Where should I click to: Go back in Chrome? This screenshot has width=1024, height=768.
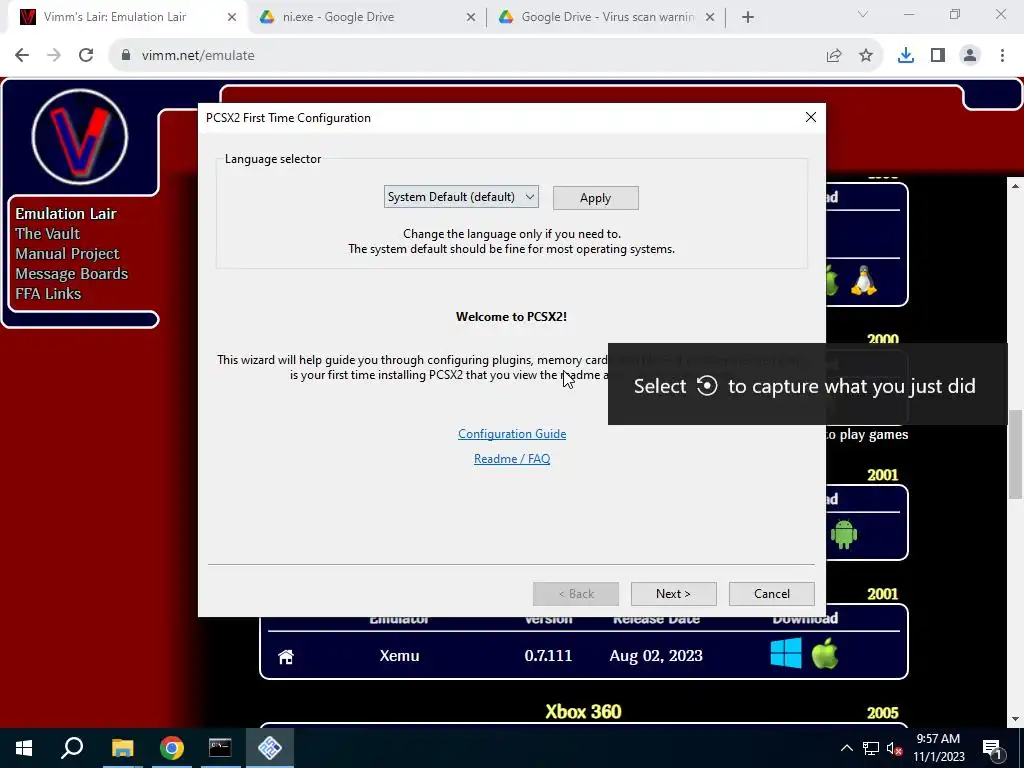point(22,56)
